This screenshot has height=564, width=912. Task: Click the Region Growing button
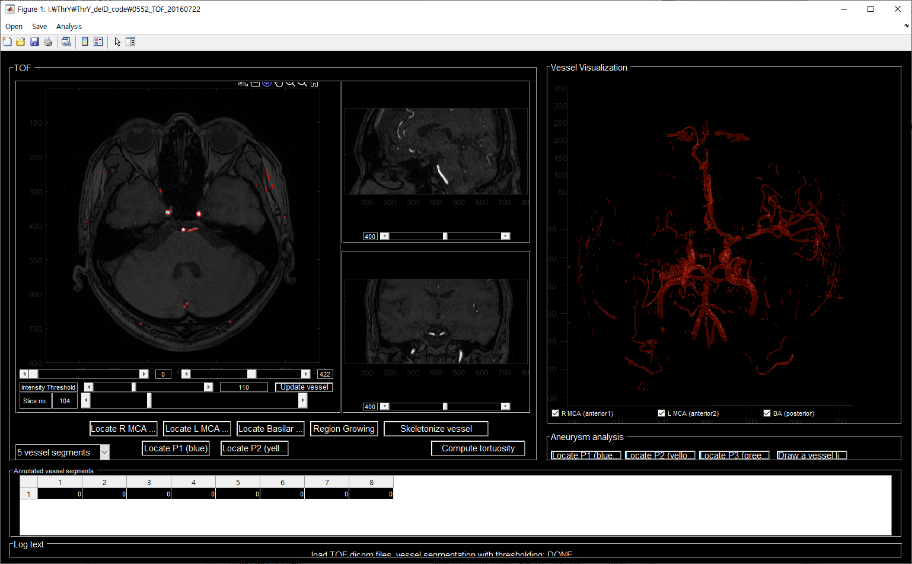[344, 428]
